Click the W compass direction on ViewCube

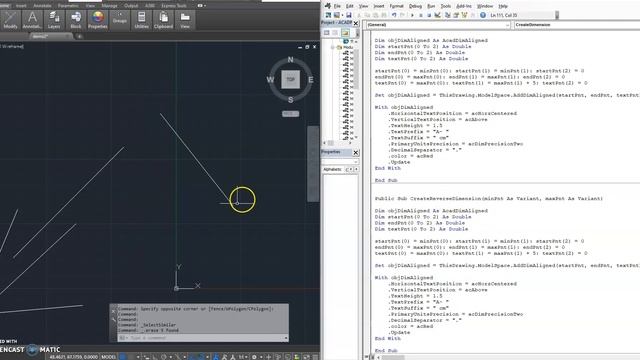[x=270, y=80]
